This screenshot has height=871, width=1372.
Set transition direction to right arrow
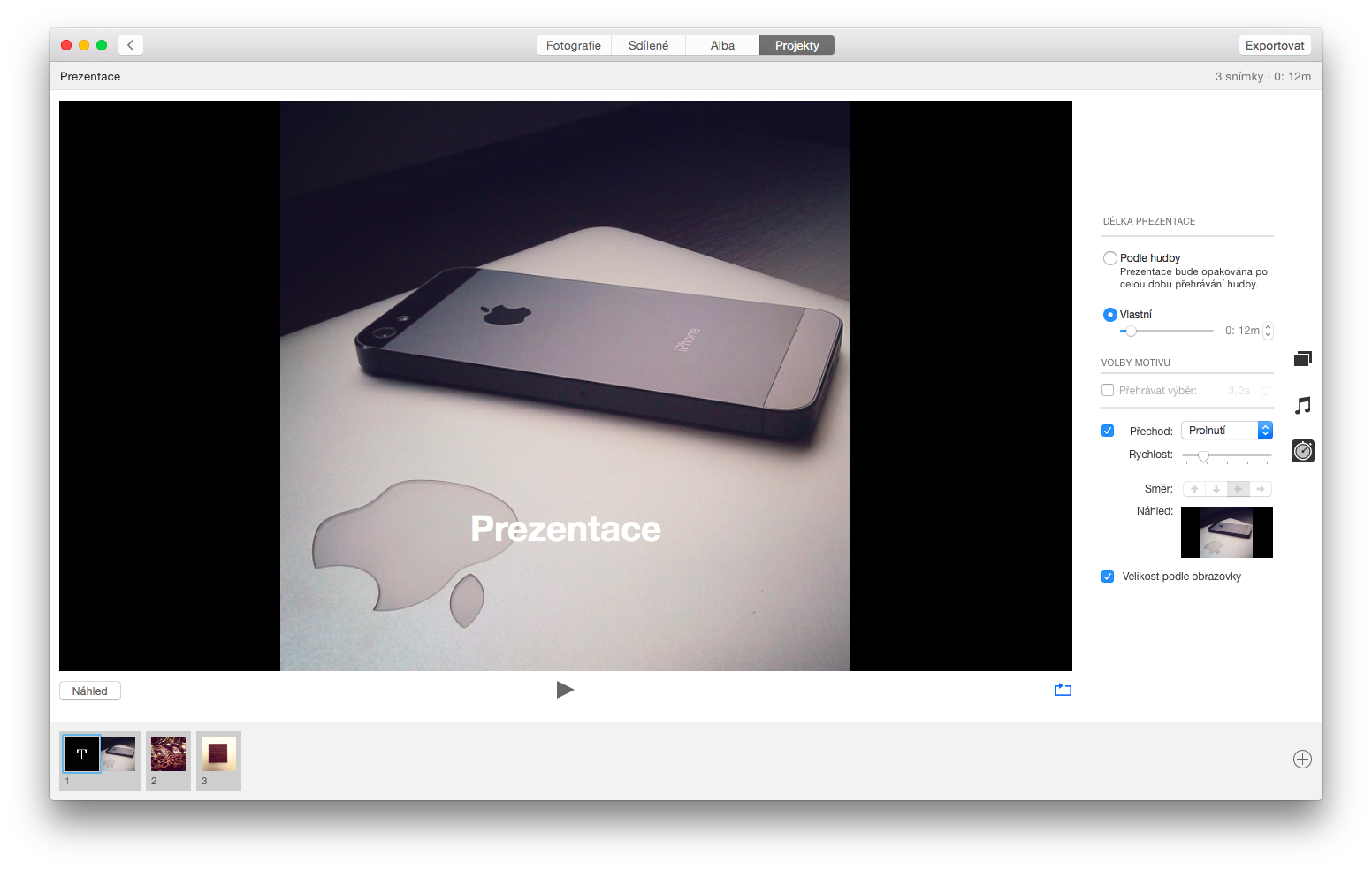coord(1261,489)
